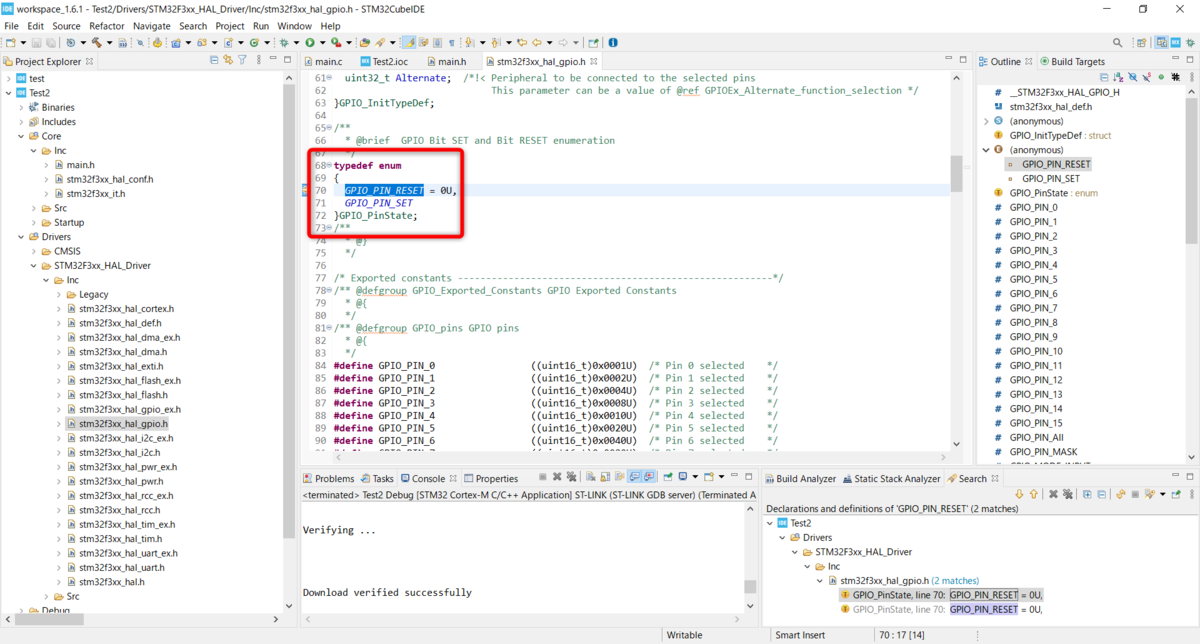Expand the test project node
Image resolution: width=1200 pixels, height=644 pixels.
click(x=8, y=78)
